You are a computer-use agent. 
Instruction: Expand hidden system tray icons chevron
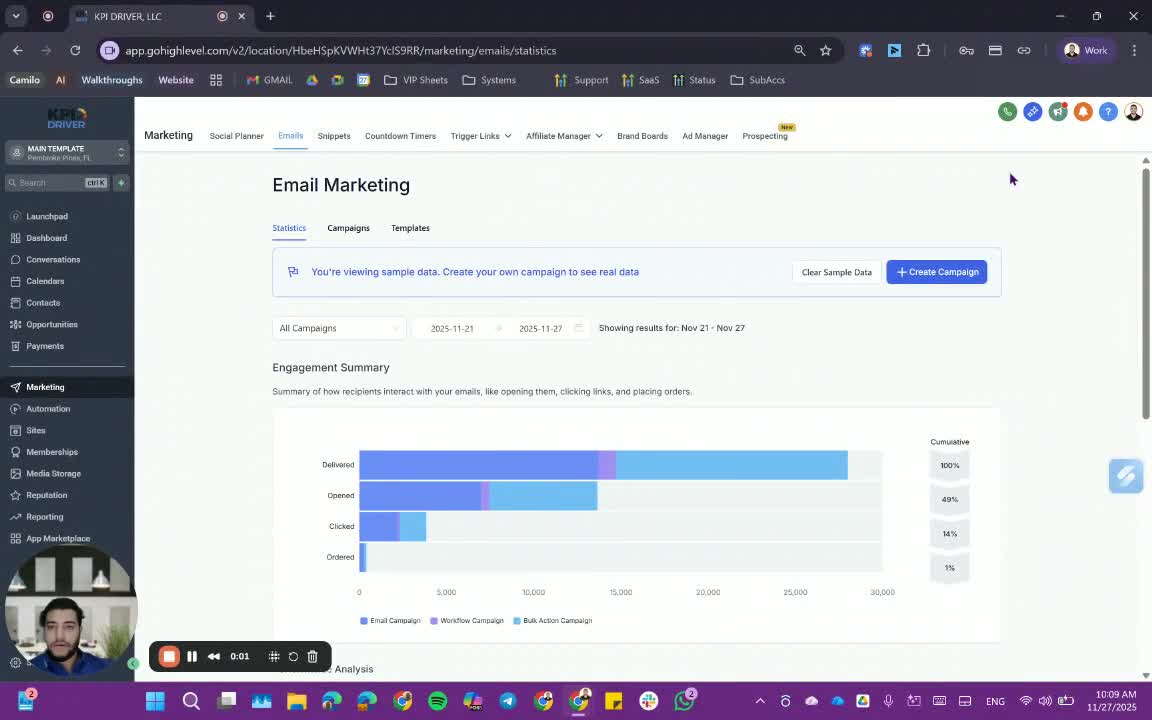click(760, 701)
